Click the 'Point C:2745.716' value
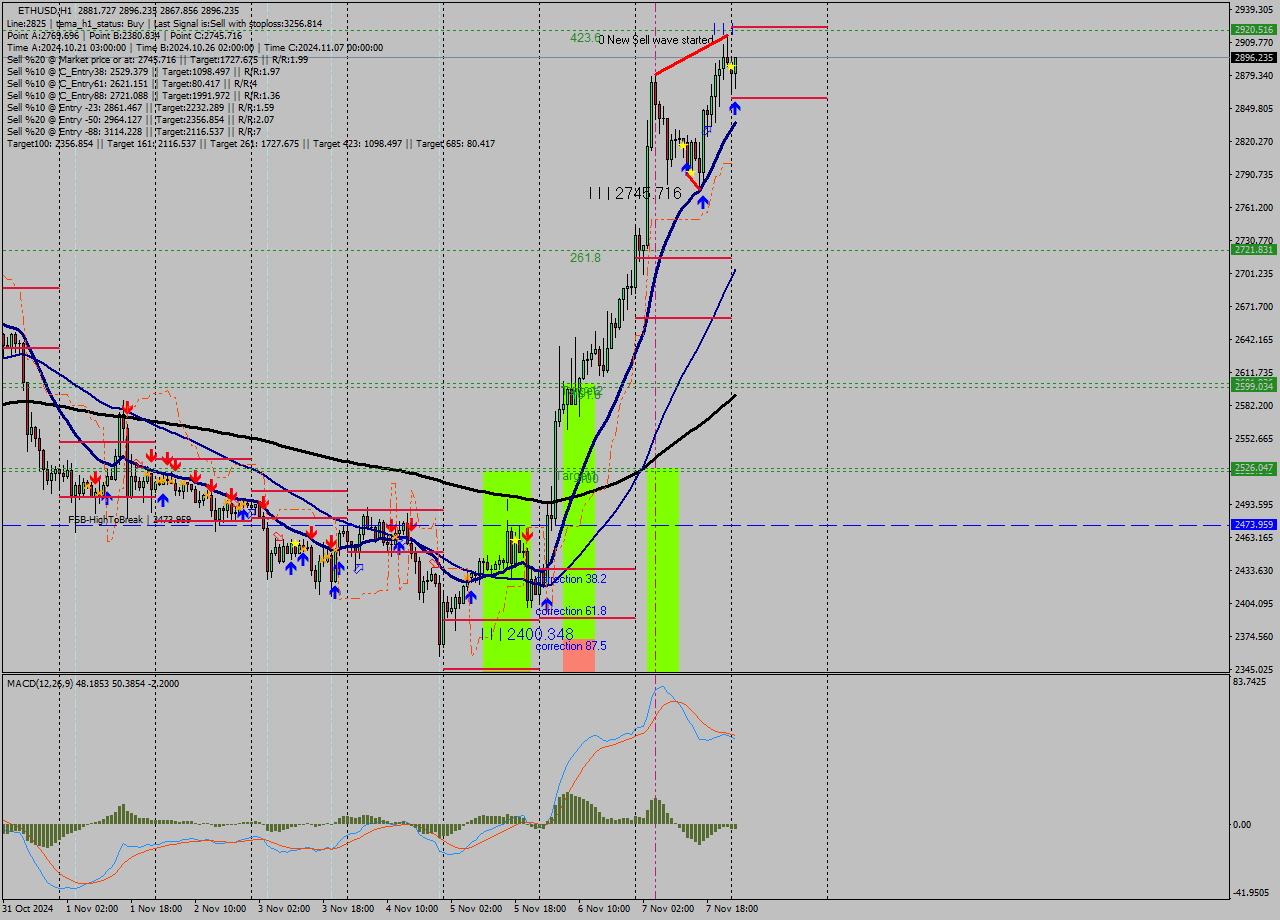 tap(206, 35)
